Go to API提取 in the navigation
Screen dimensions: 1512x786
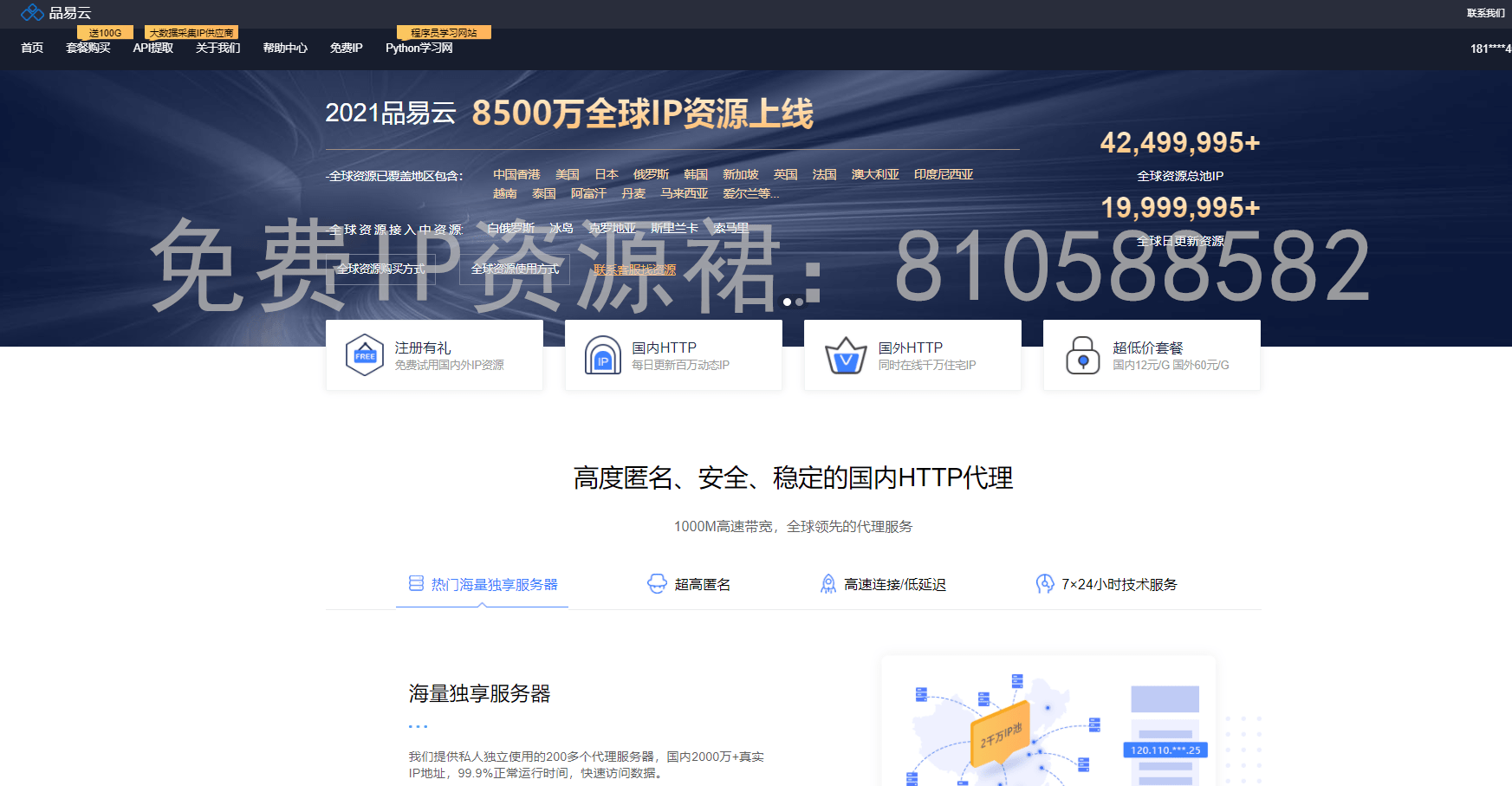(x=153, y=48)
